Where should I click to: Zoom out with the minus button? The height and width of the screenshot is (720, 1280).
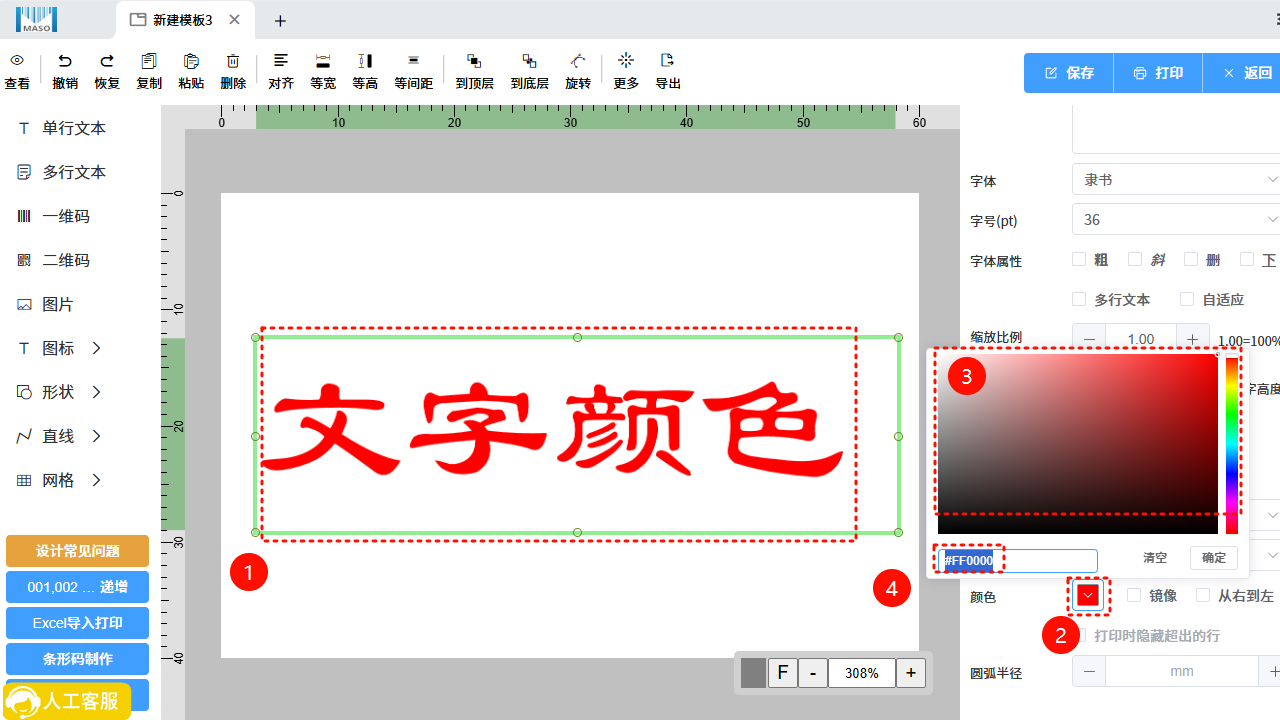pyautogui.click(x=813, y=673)
